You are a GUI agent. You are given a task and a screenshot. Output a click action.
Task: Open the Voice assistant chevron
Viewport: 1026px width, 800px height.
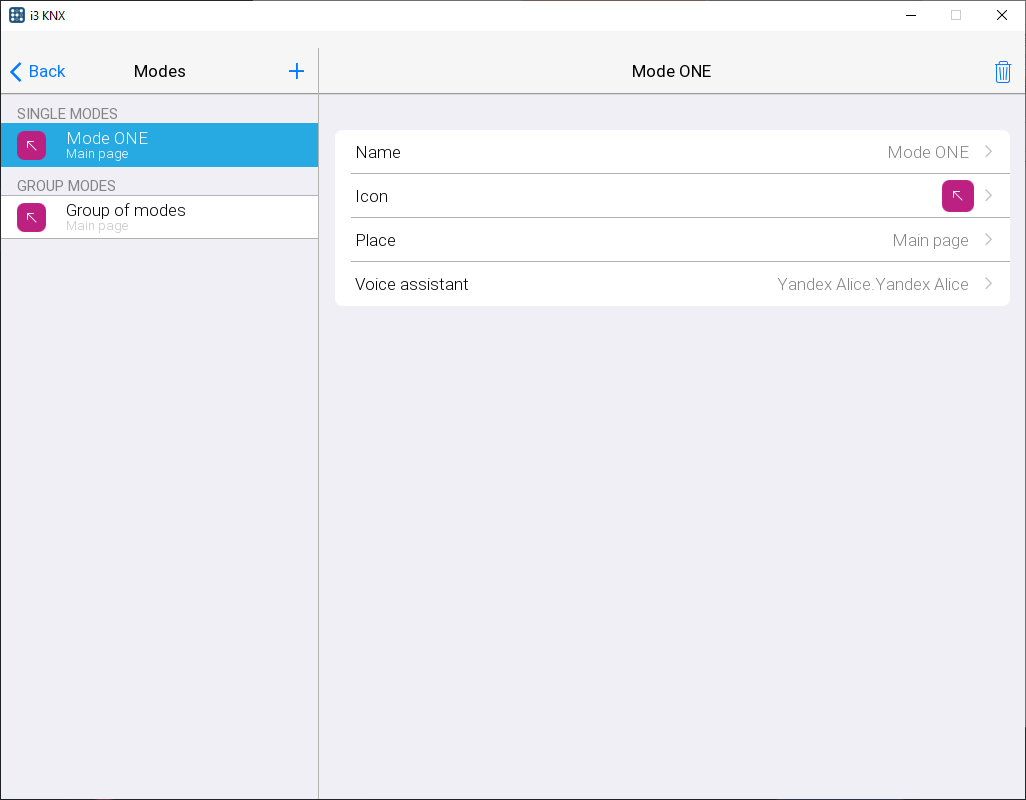coord(988,284)
